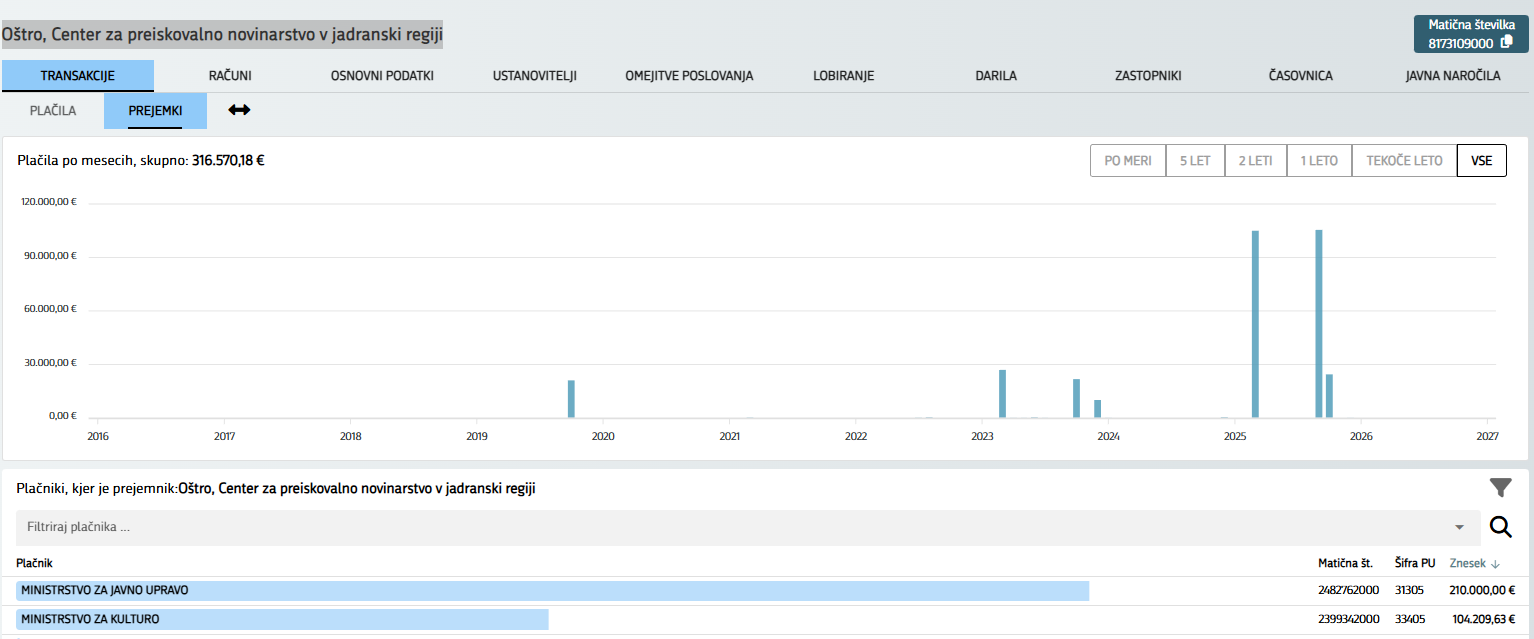Select the 1 LETO button
The width and height of the screenshot is (1534, 639).
(x=1318, y=161)
